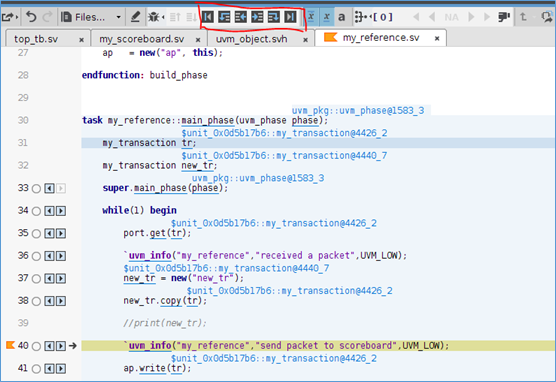
Task: Toggle breakpoint circle on line 41
Action: 36,369
